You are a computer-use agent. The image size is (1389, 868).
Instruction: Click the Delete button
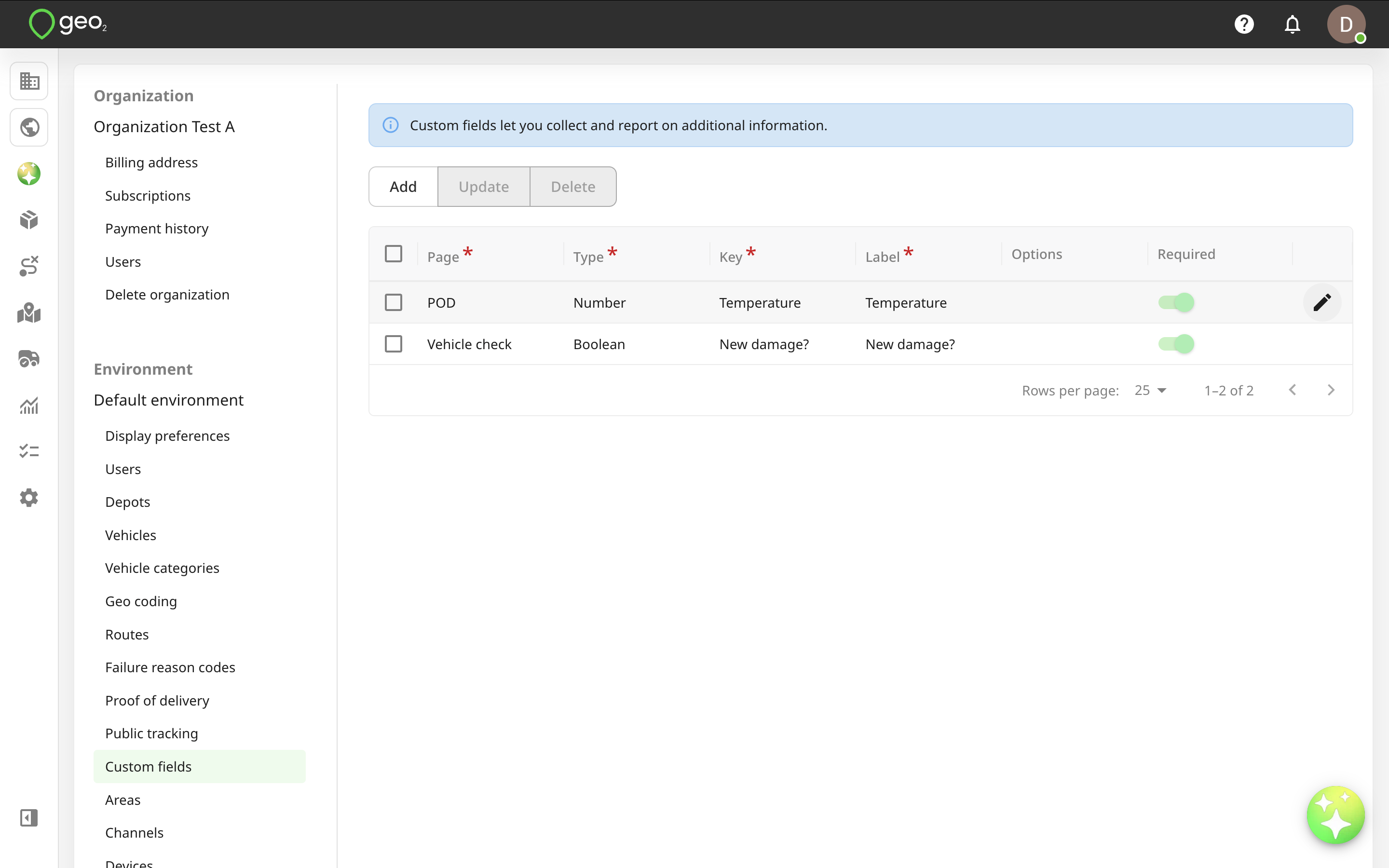573,187
